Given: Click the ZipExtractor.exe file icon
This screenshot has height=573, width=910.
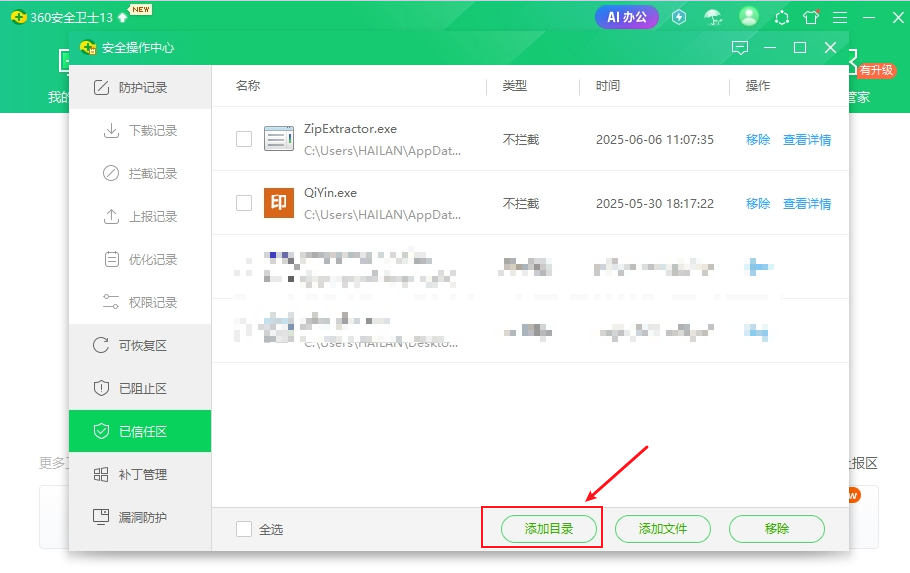Looking at the screenshot, I should [x=279, y=139].
